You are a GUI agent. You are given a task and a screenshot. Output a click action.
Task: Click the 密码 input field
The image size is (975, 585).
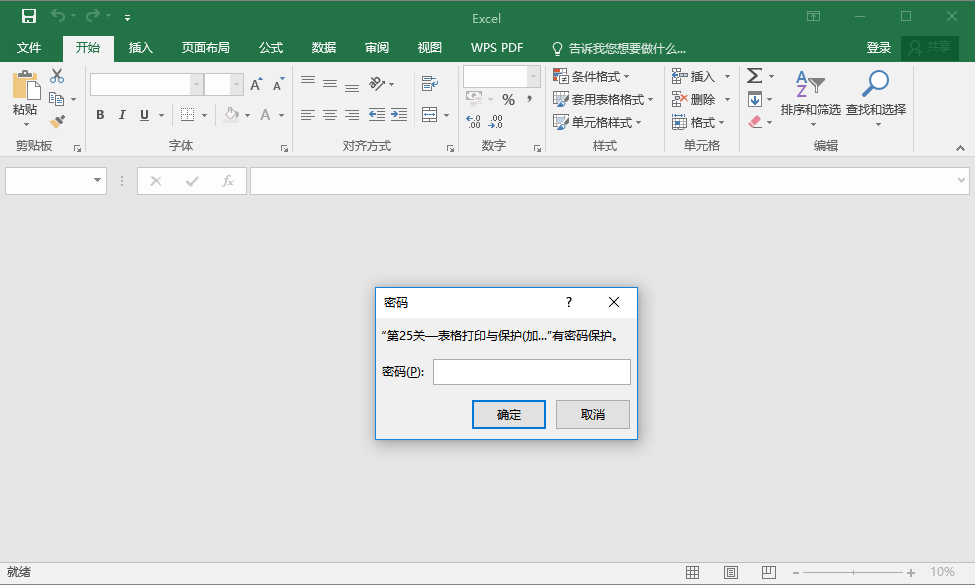click(532, 372)
